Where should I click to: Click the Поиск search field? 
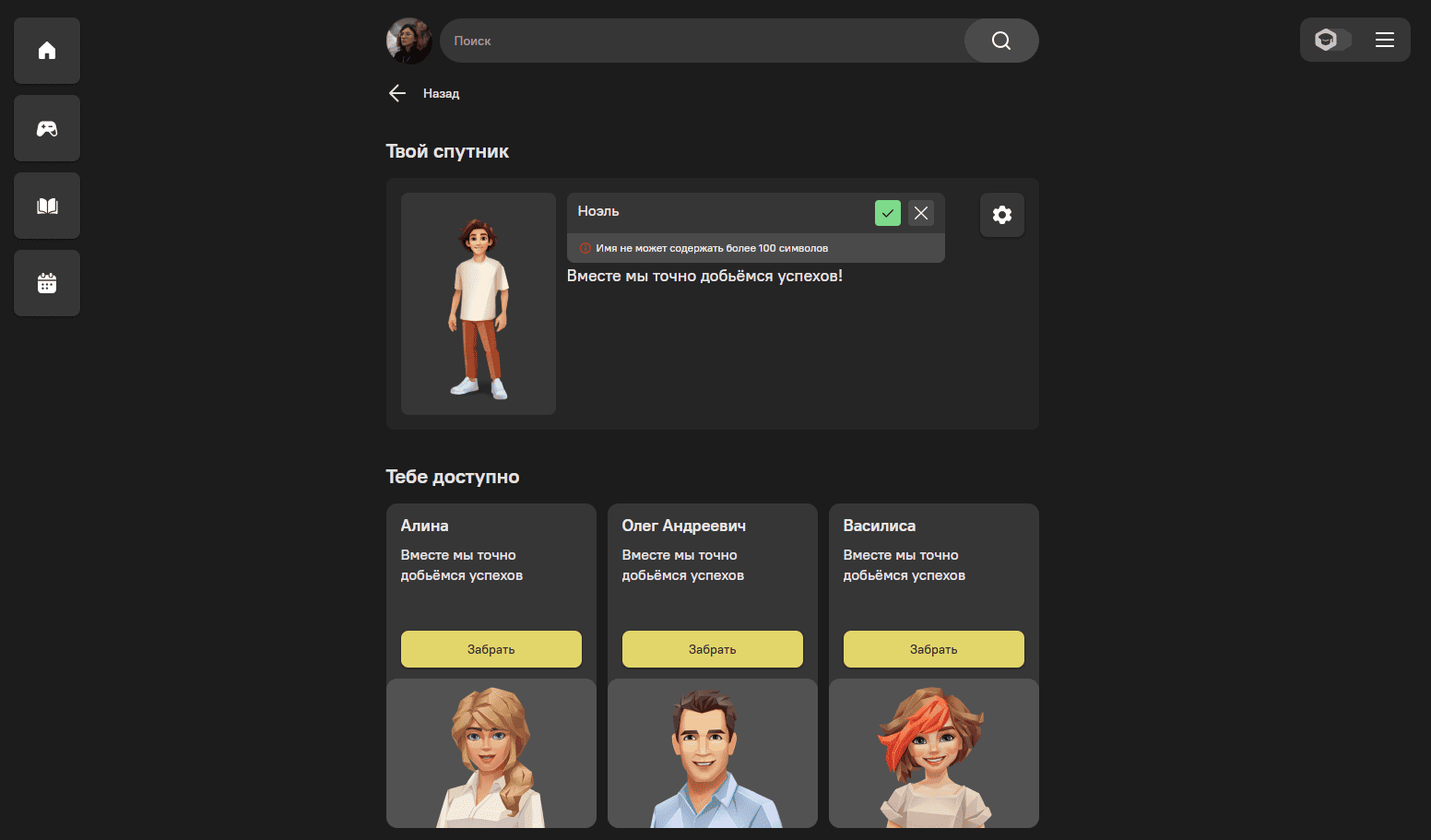click(701, 41)
